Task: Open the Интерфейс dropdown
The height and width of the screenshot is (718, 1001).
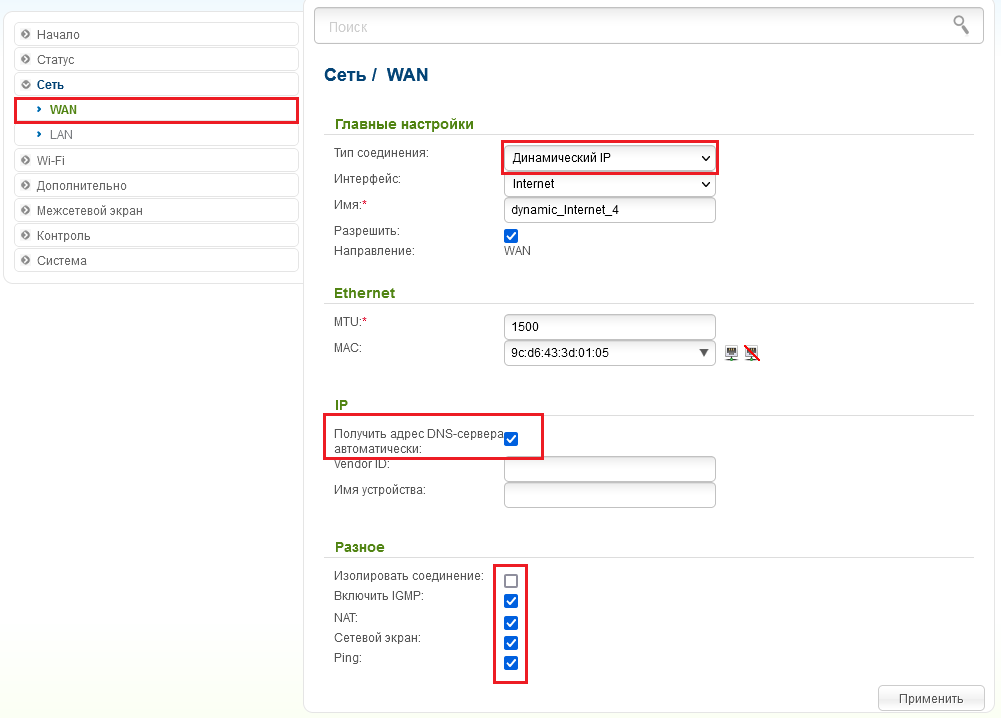Action: 610,184
